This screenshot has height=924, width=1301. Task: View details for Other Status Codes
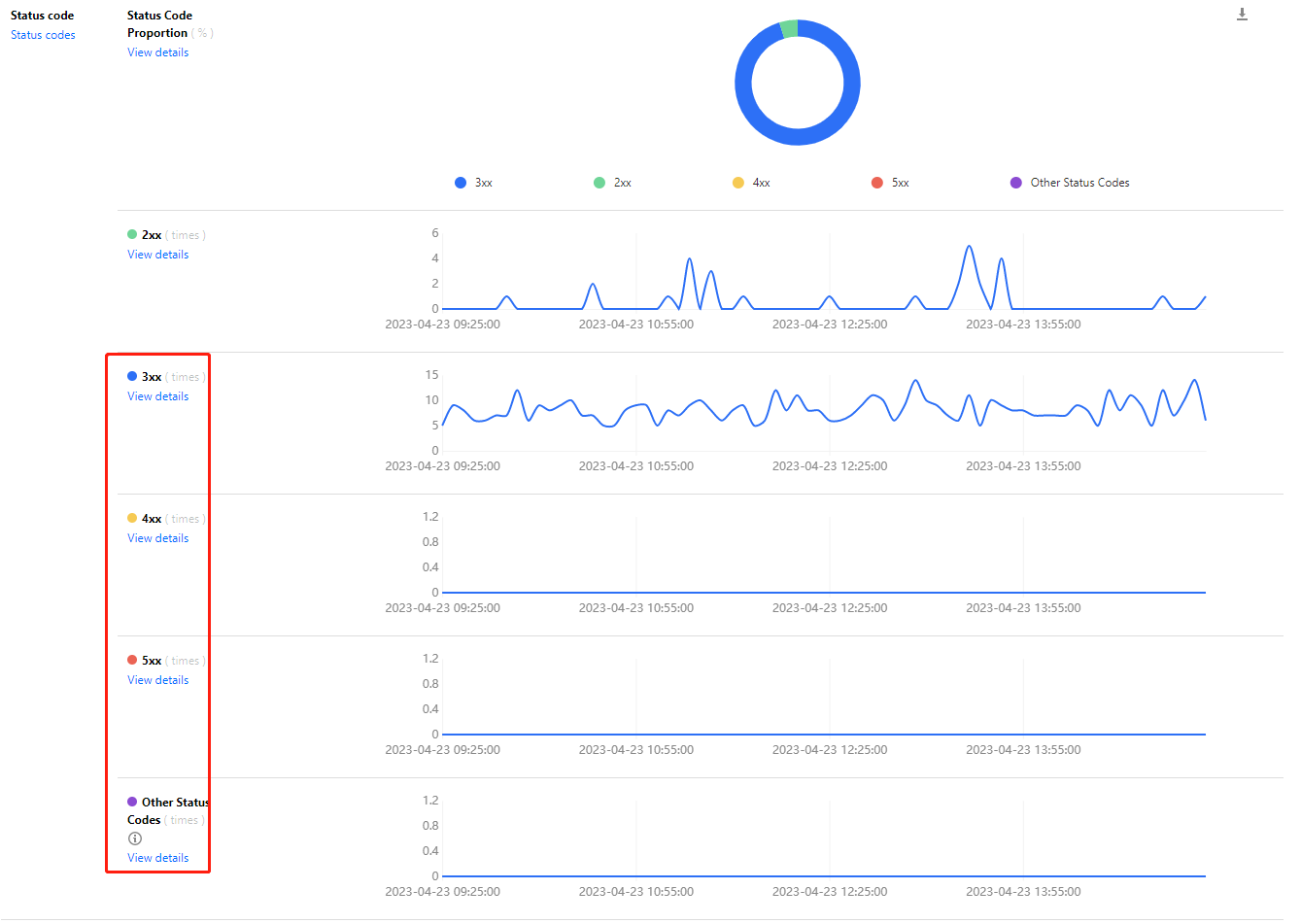tap(158, 858)
